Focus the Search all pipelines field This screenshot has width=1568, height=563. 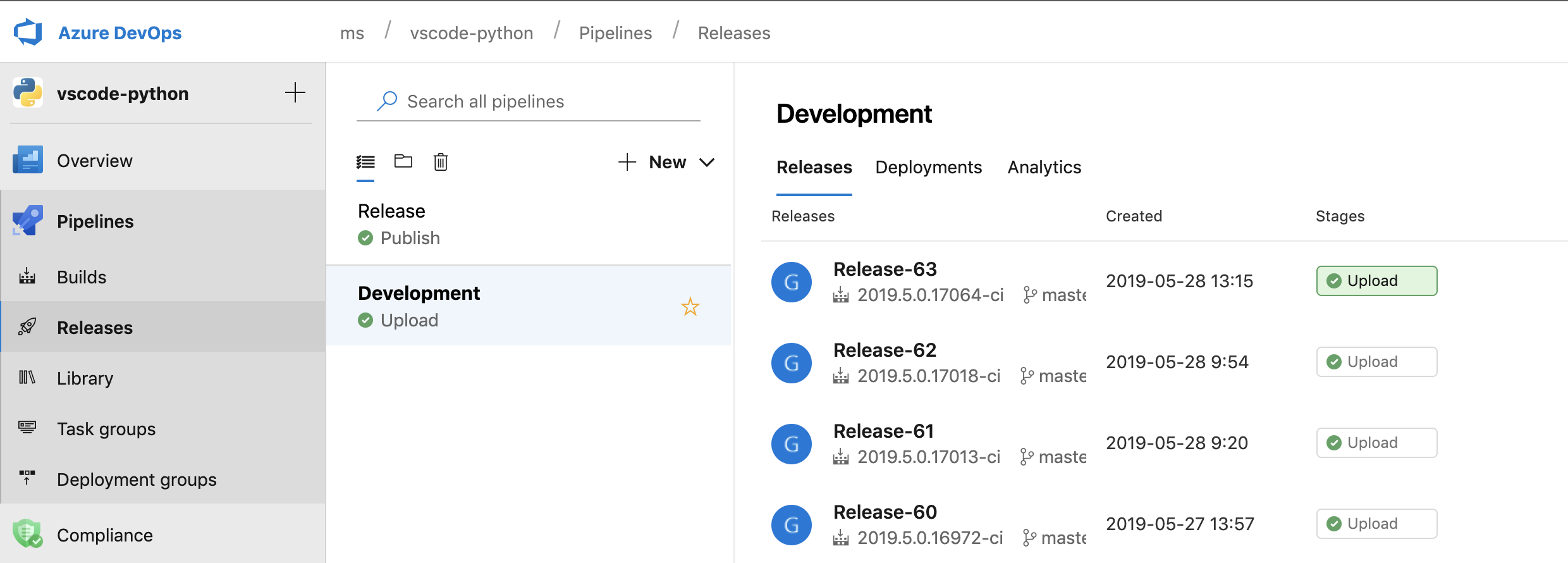[x=529, y=101]
